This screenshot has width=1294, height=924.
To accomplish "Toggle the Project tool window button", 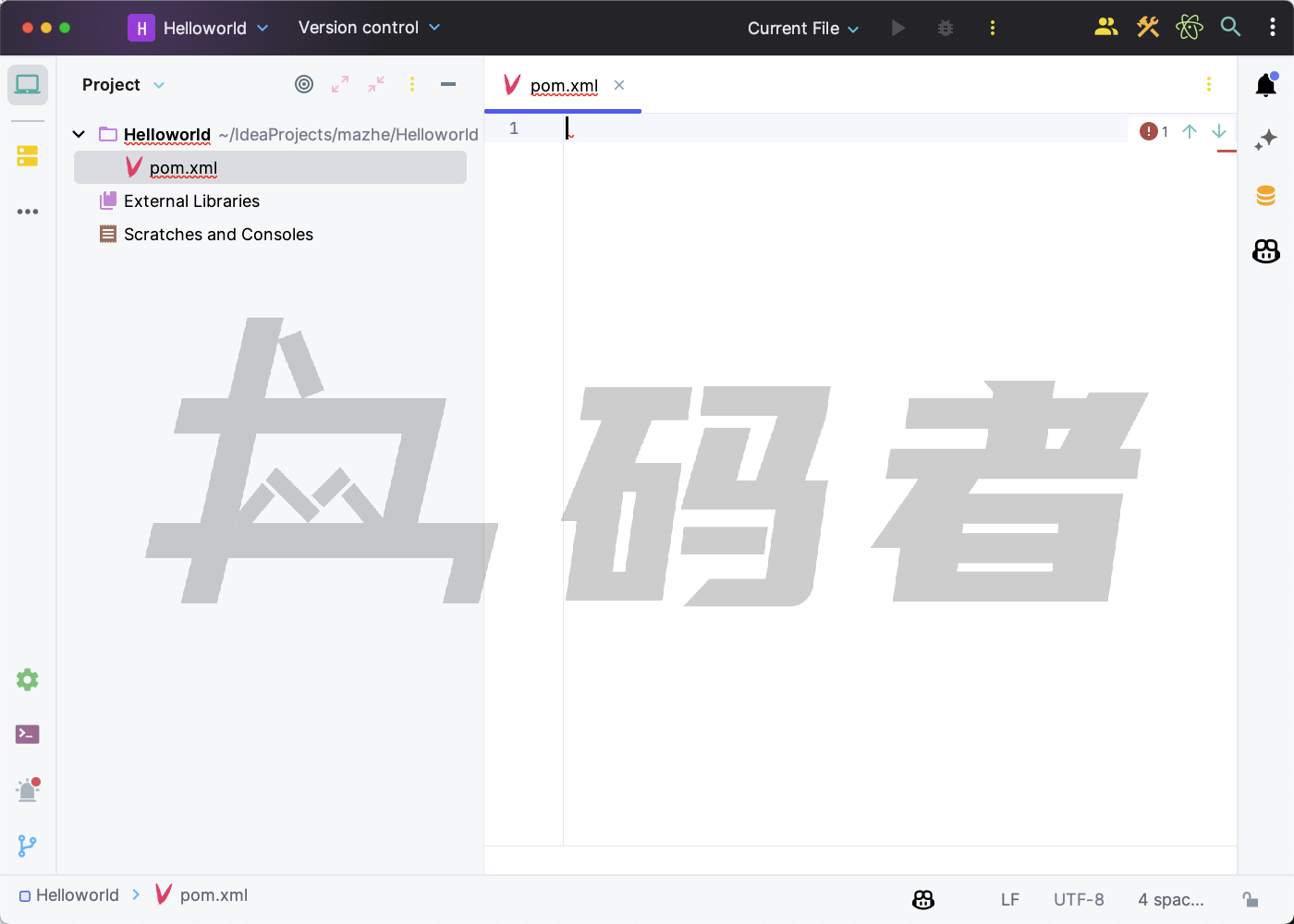I will [x=28, y=85].
